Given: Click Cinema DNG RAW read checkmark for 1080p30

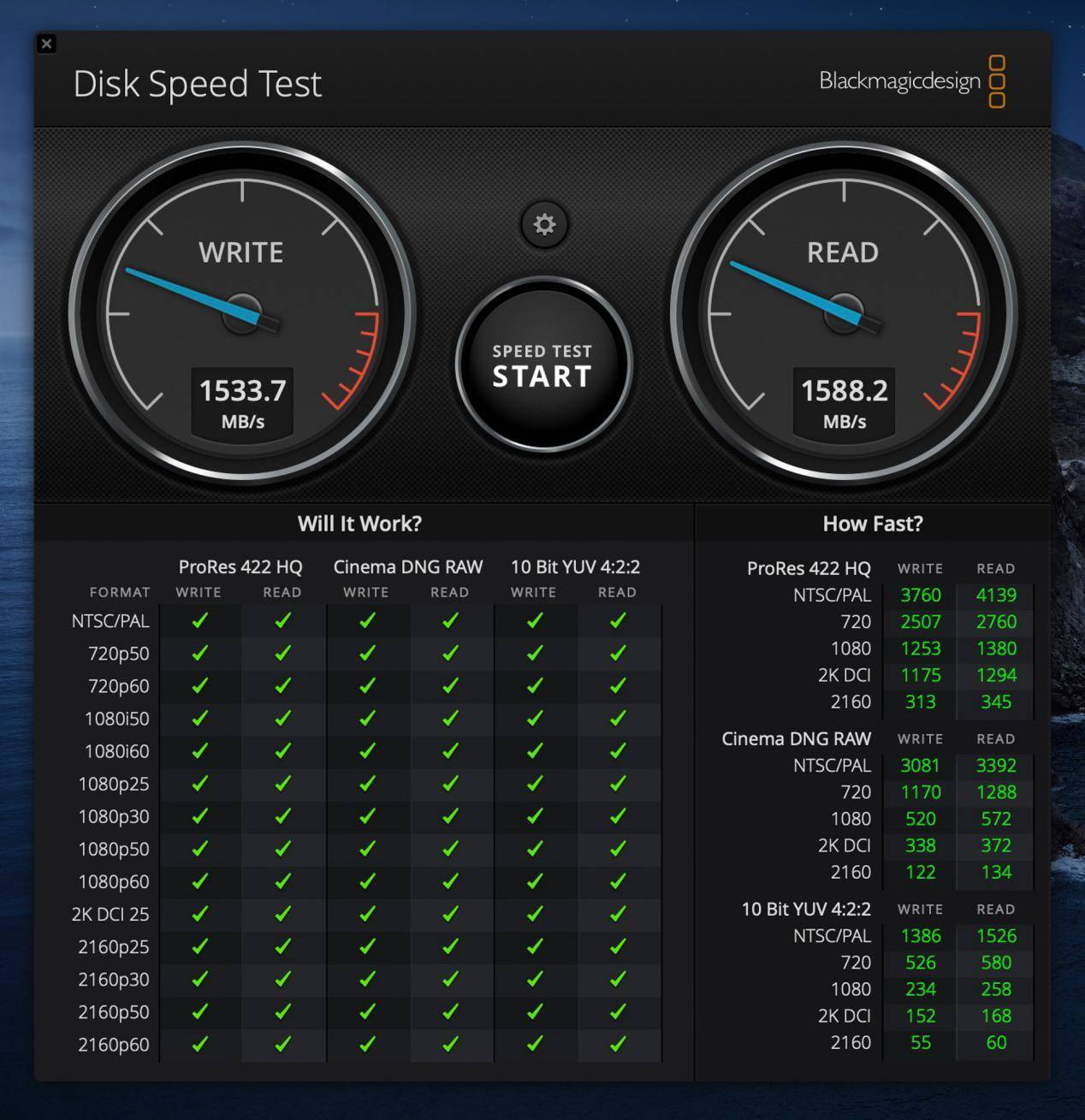Looking at the screenshot, I should point(450,816).
